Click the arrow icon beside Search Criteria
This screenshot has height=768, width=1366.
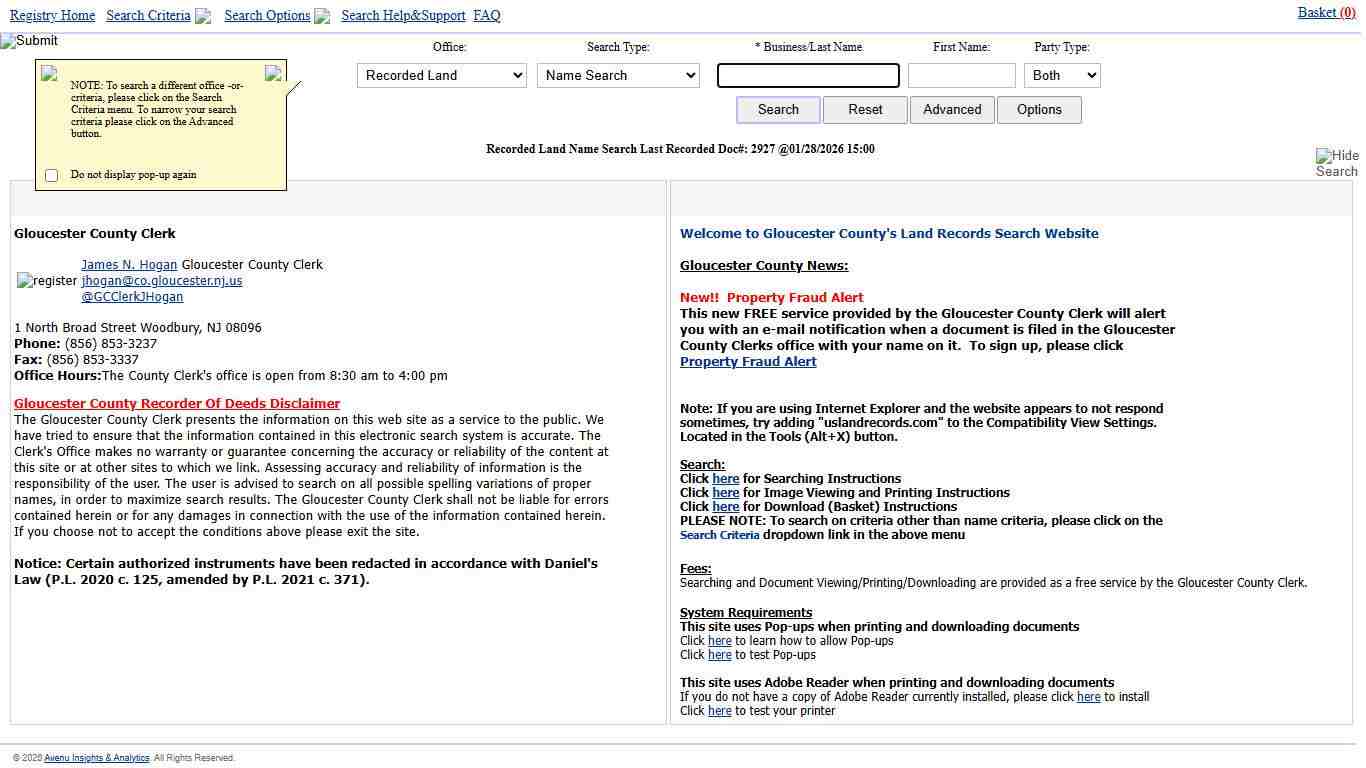coord(203,16)
